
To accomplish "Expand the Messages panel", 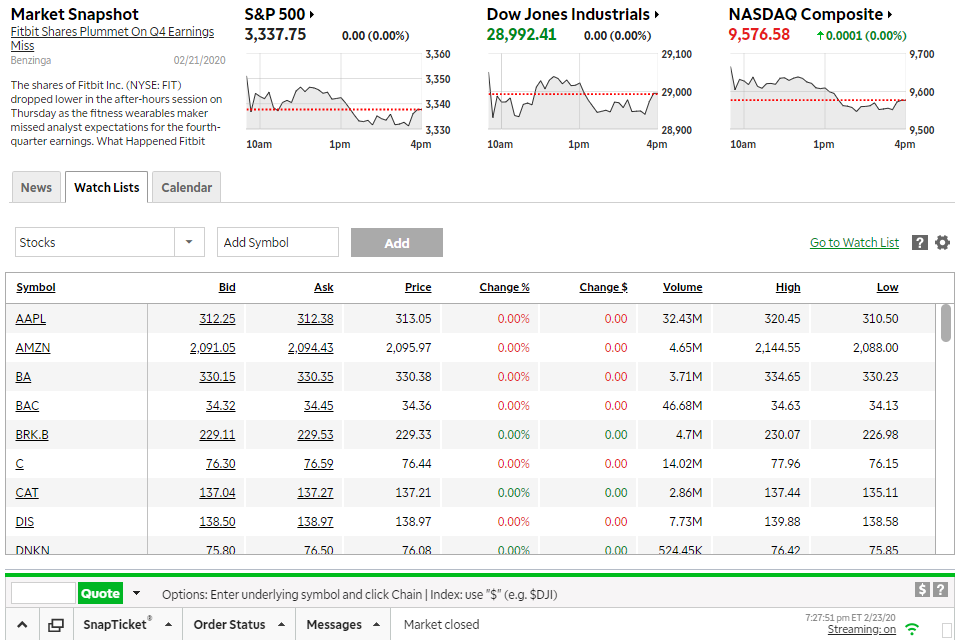I will click(376, 625).
